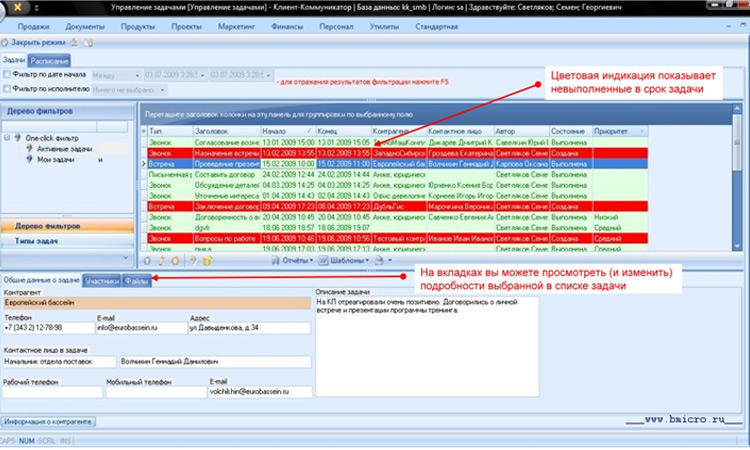Click the Описание задачи text area
Image resolution: width=750 pixels, height=450 pixels.
pyautogui.click(x=425, y=340)
